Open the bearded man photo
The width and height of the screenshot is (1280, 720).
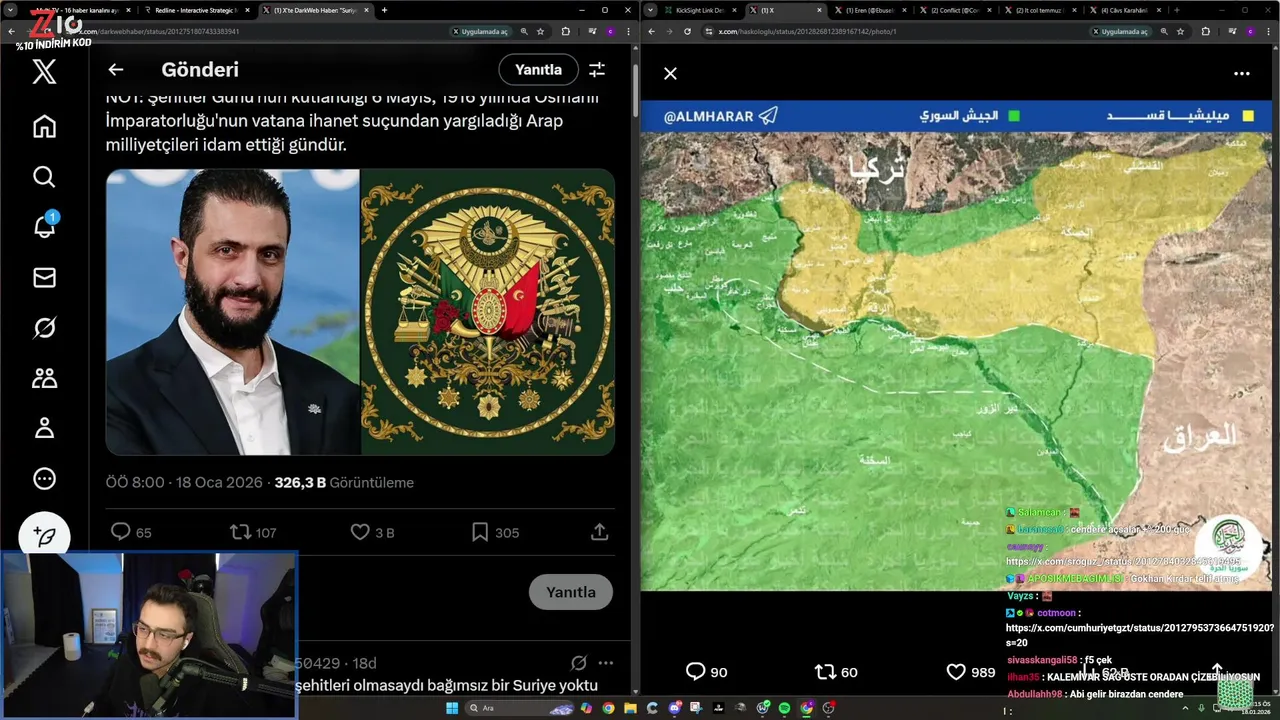click(232, 312)
